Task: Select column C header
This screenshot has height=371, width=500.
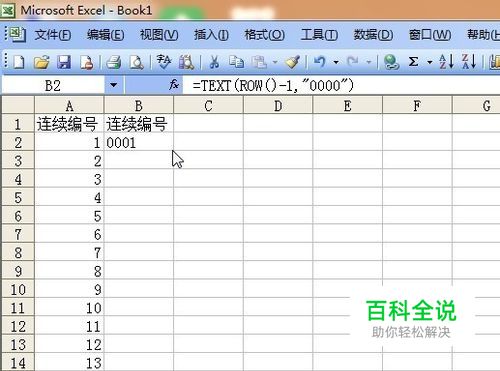Action: (208, 106)
